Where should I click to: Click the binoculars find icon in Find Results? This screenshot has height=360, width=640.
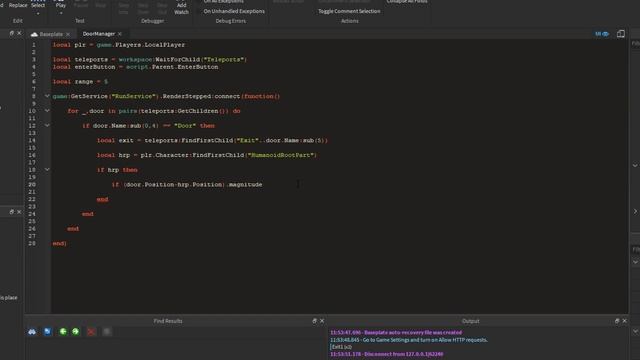pos(32,332)
